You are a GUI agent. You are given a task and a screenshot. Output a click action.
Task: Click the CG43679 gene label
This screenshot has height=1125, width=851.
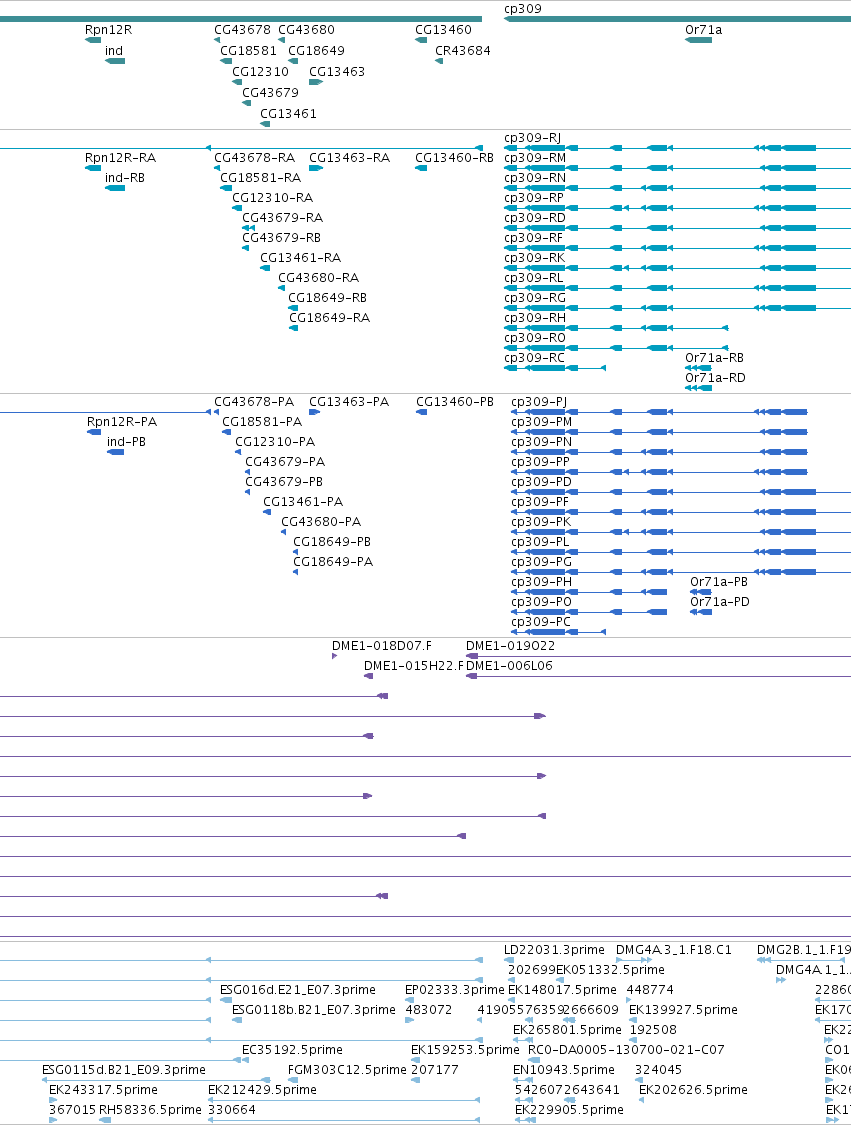(271, 93)
